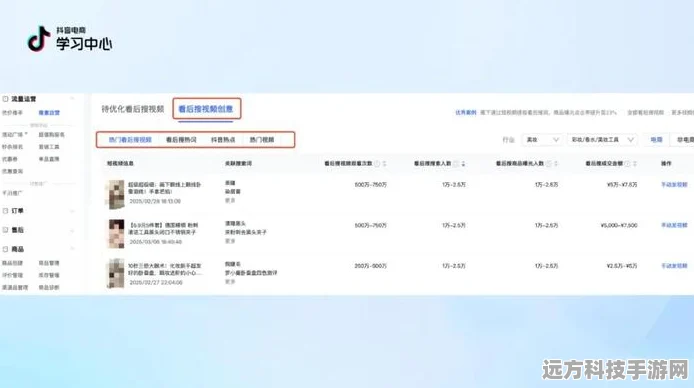The width and height of the screenshot is (694, 388).
Task: Click transaction amount ¥5,000-¥7,500
Action: [x=619, y=225]
